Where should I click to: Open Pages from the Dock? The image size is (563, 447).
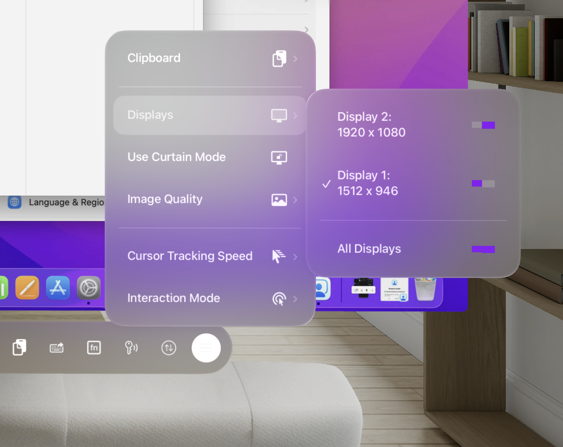pyautogui.click(x=27, y=288)
